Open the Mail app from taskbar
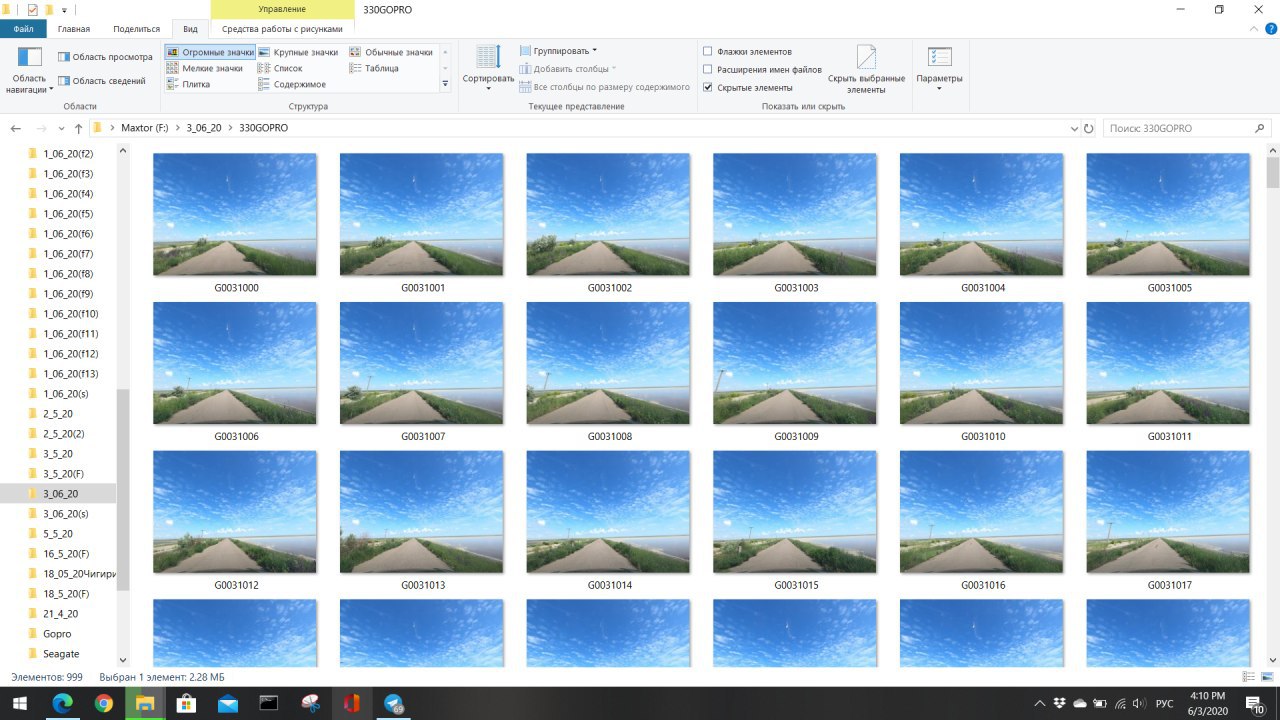 point(227,703)
